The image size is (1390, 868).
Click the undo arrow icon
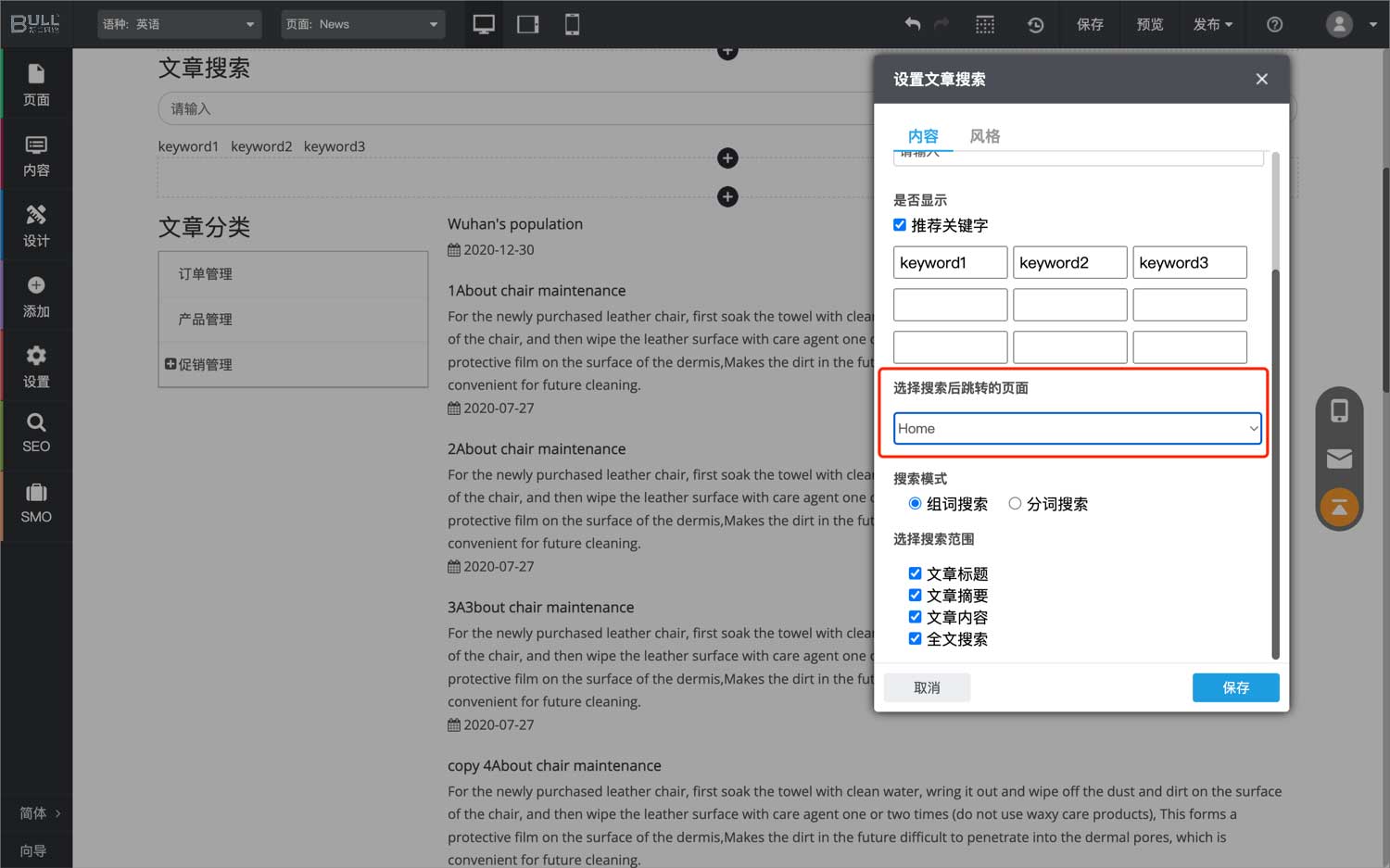point(913,25)
